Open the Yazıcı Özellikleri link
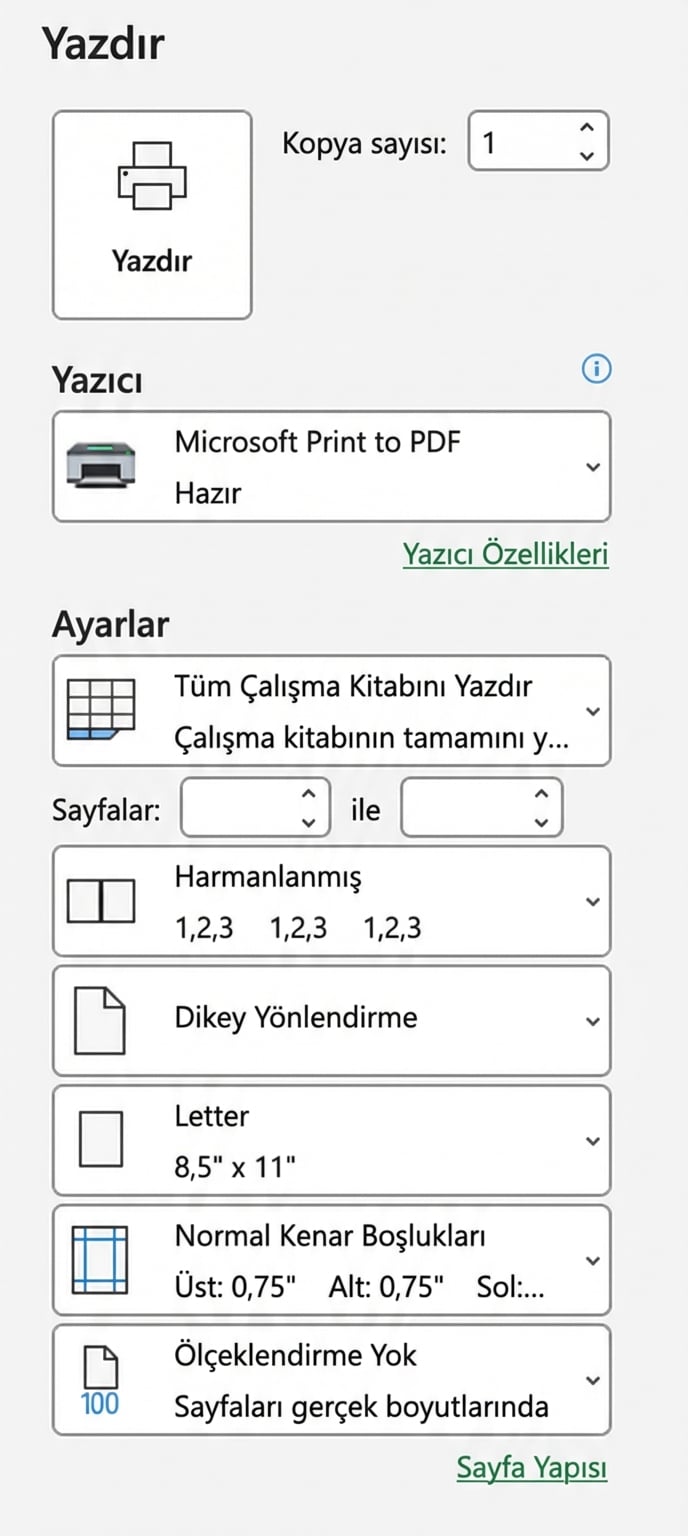This screenshot has height=1536, width=688. pyautogui.click(x=505, y=553)
